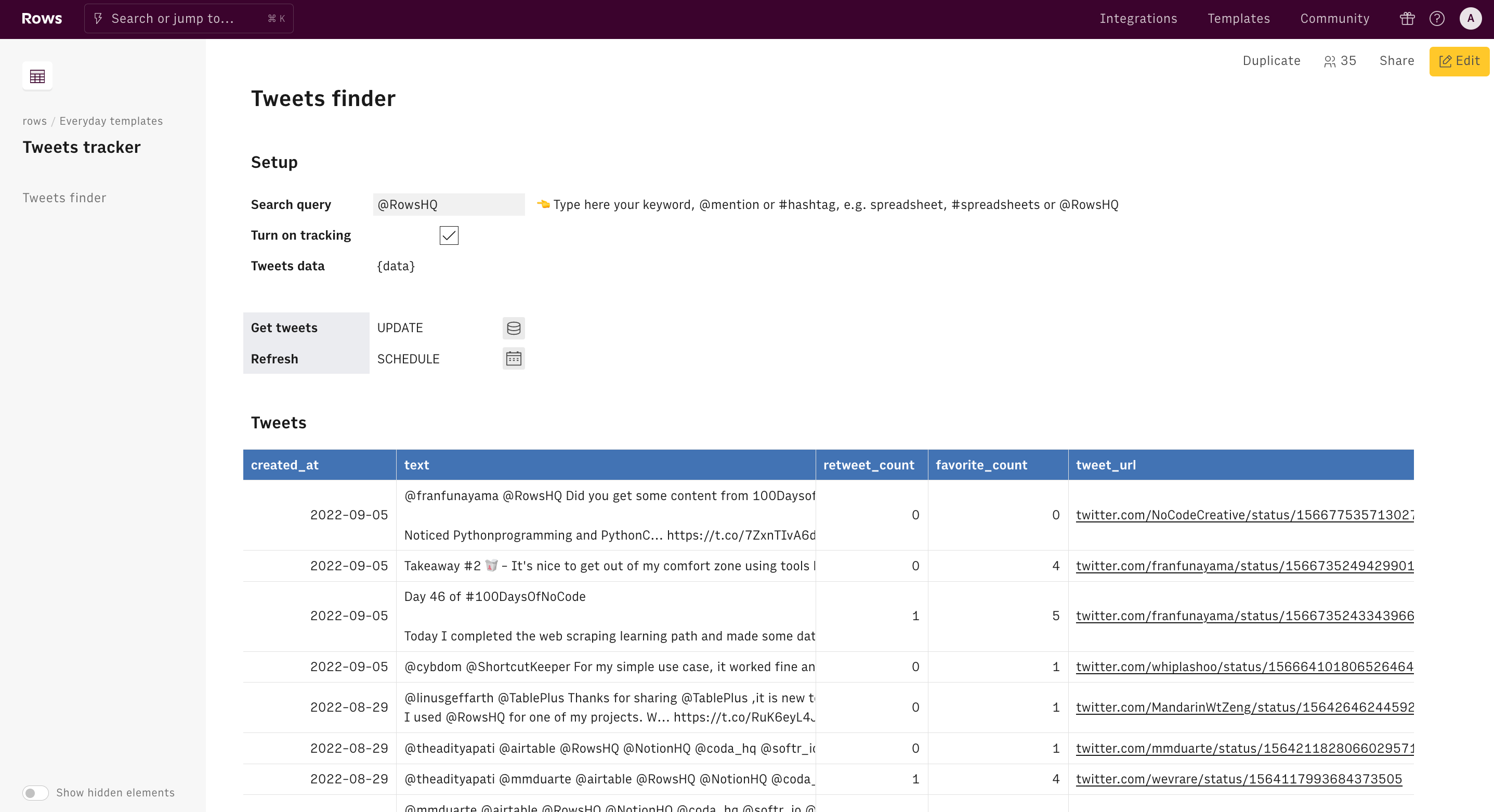1494x812 pixels.
Task: Open the user avatar menu
Action: pyautogui.click(x=1470, y=19)
